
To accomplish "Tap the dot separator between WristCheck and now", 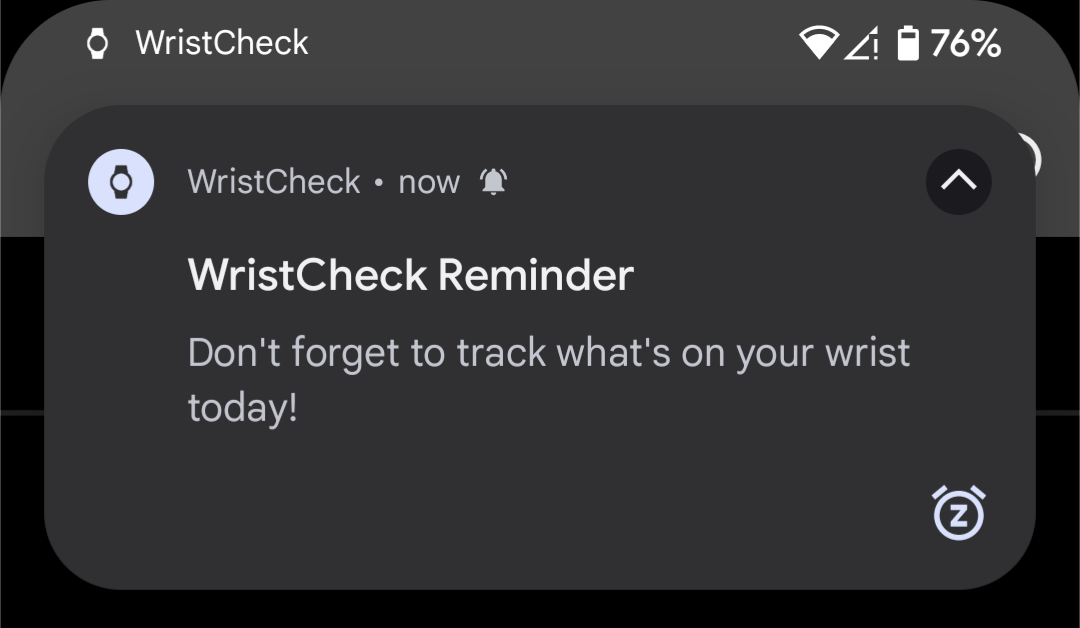I will pos(379,183).
